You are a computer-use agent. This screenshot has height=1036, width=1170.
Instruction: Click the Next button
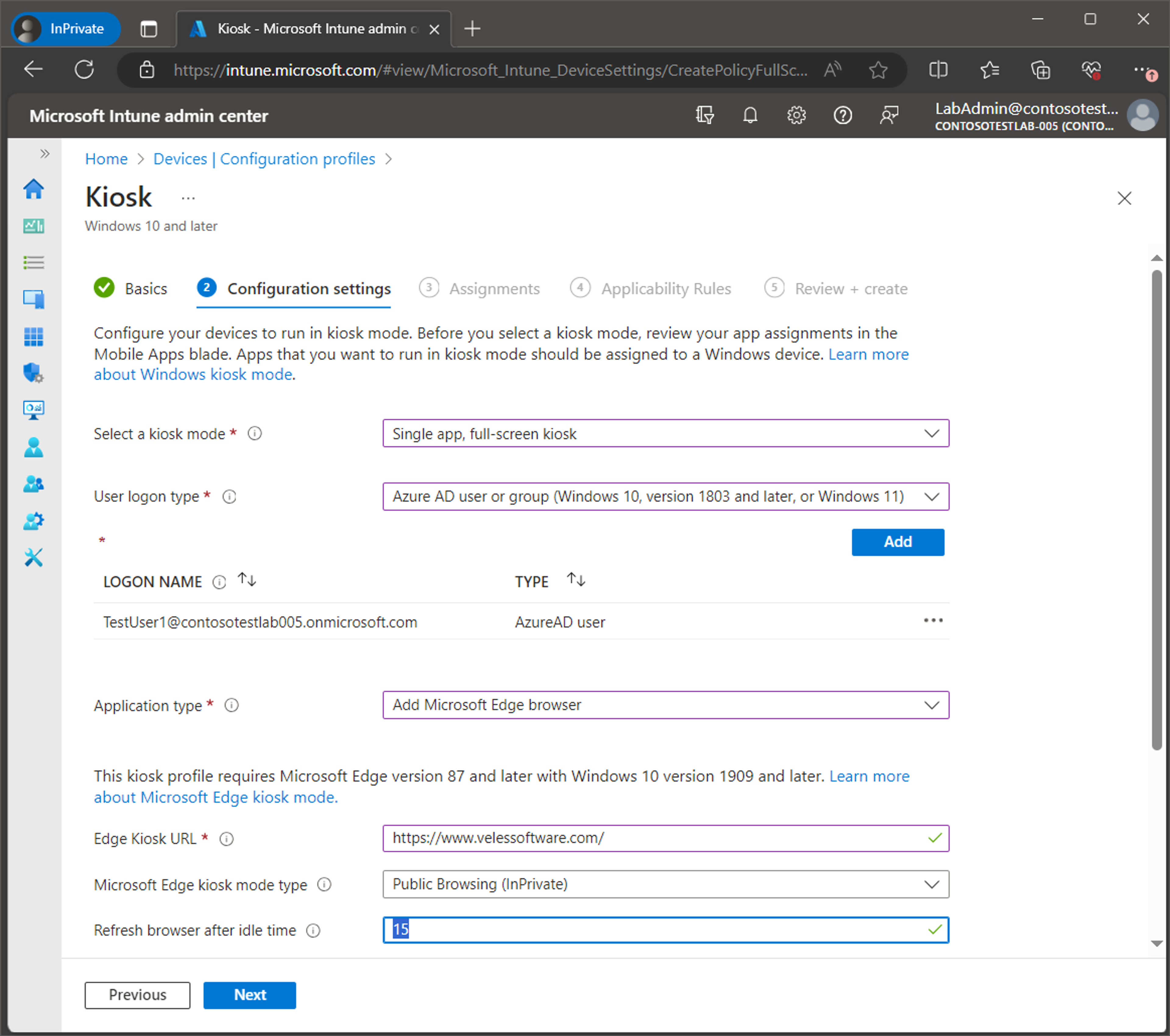tap(250, 995)
